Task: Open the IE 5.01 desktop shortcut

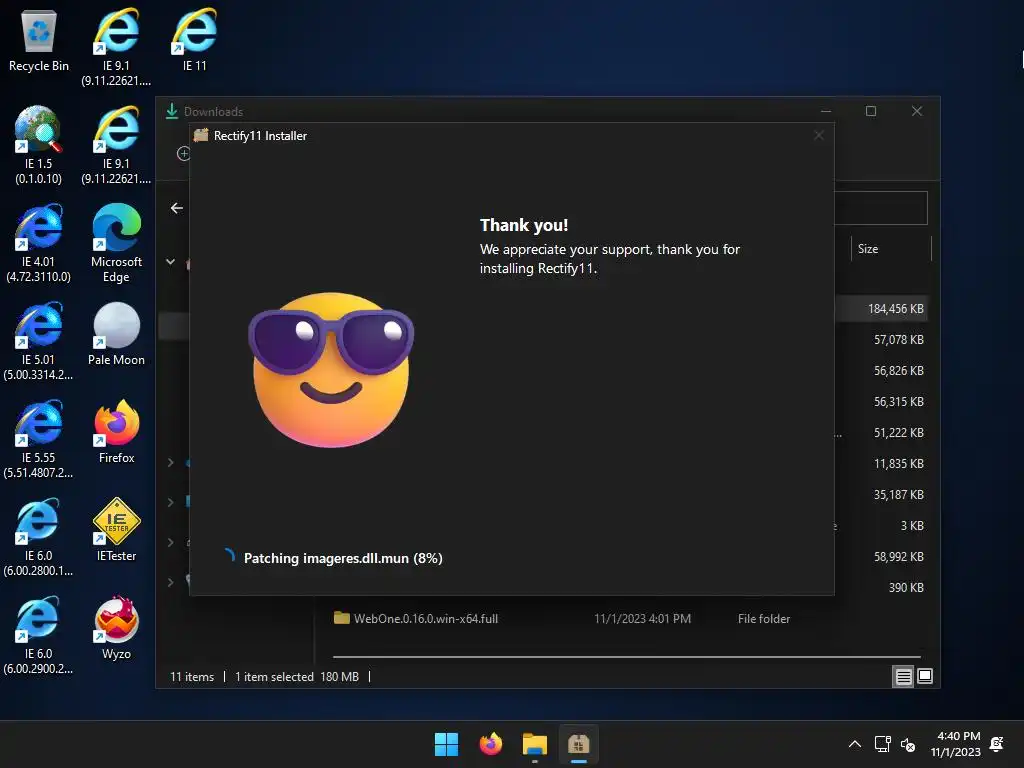Action: 39,341
